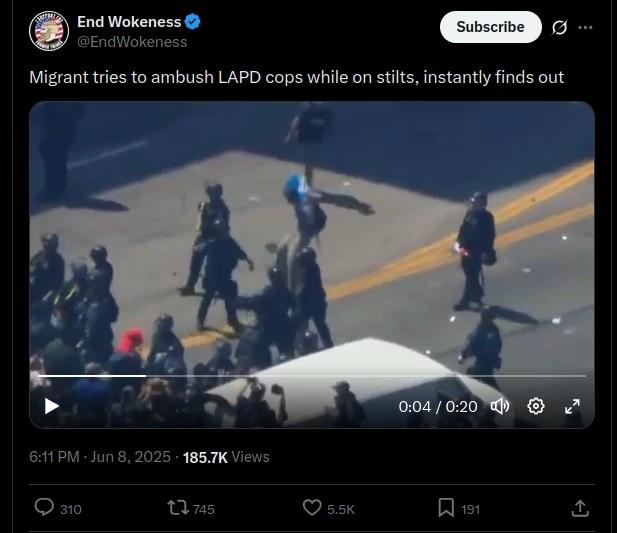Open the 6:11 PM Jun 8, 2025 timestamp
This screenshot has width=617, height=533.
[x=100, y=457]
